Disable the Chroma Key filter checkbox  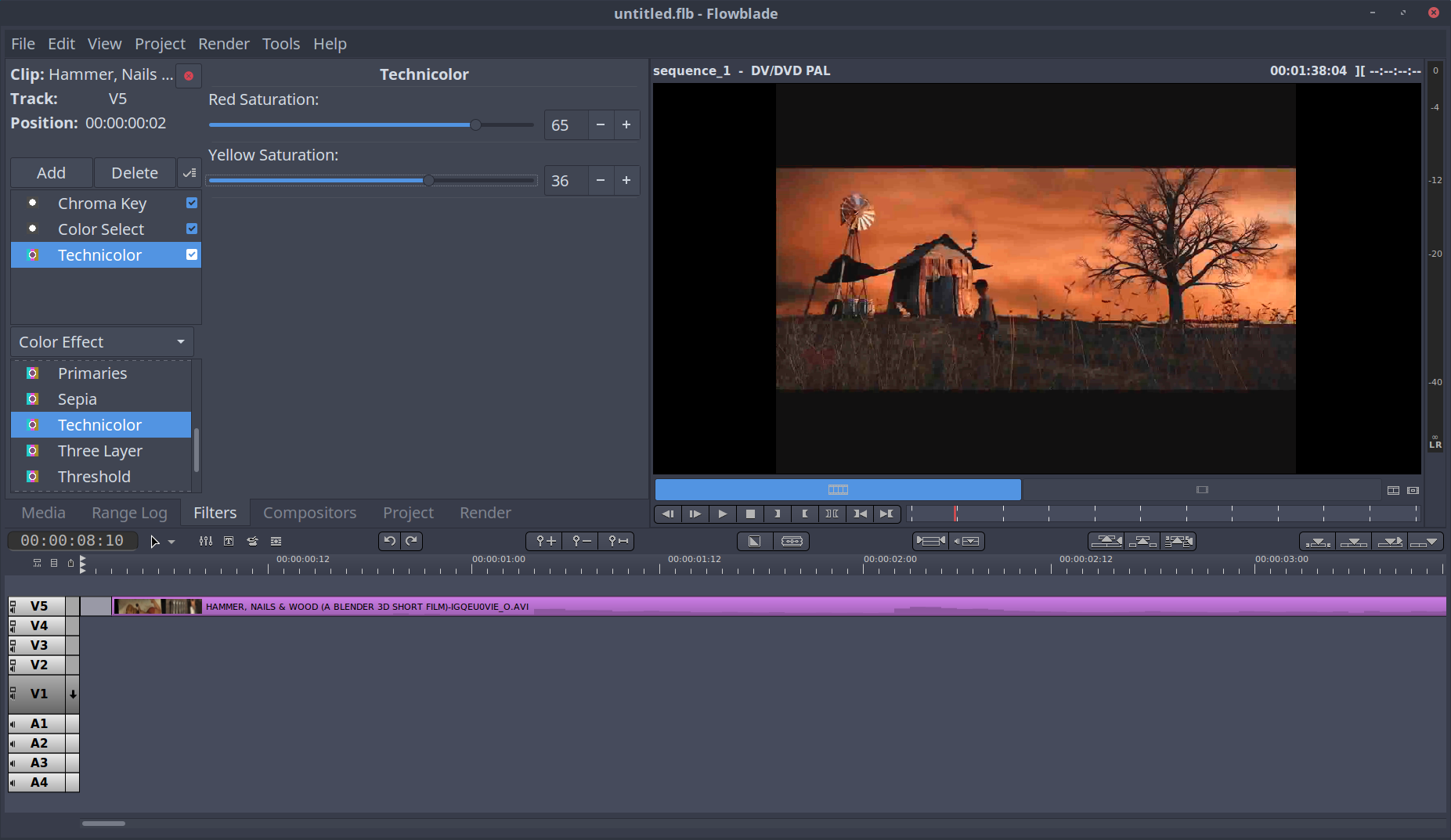192,203
